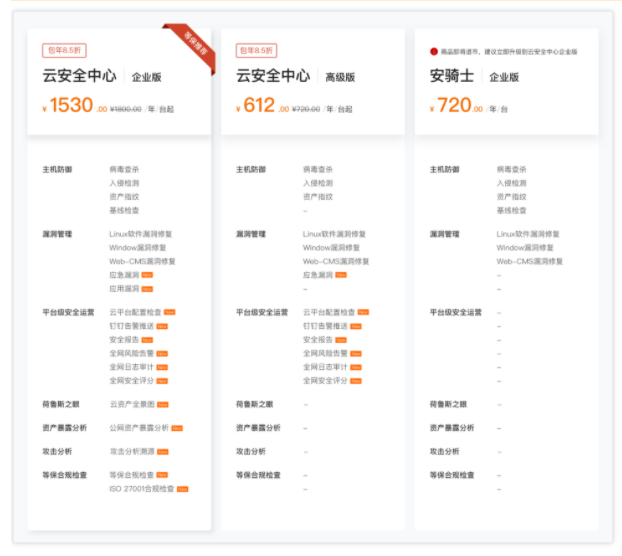Click 入侵检测 in 高级版 column
Viewport: 622px width, 556px height.
[318, 183]
